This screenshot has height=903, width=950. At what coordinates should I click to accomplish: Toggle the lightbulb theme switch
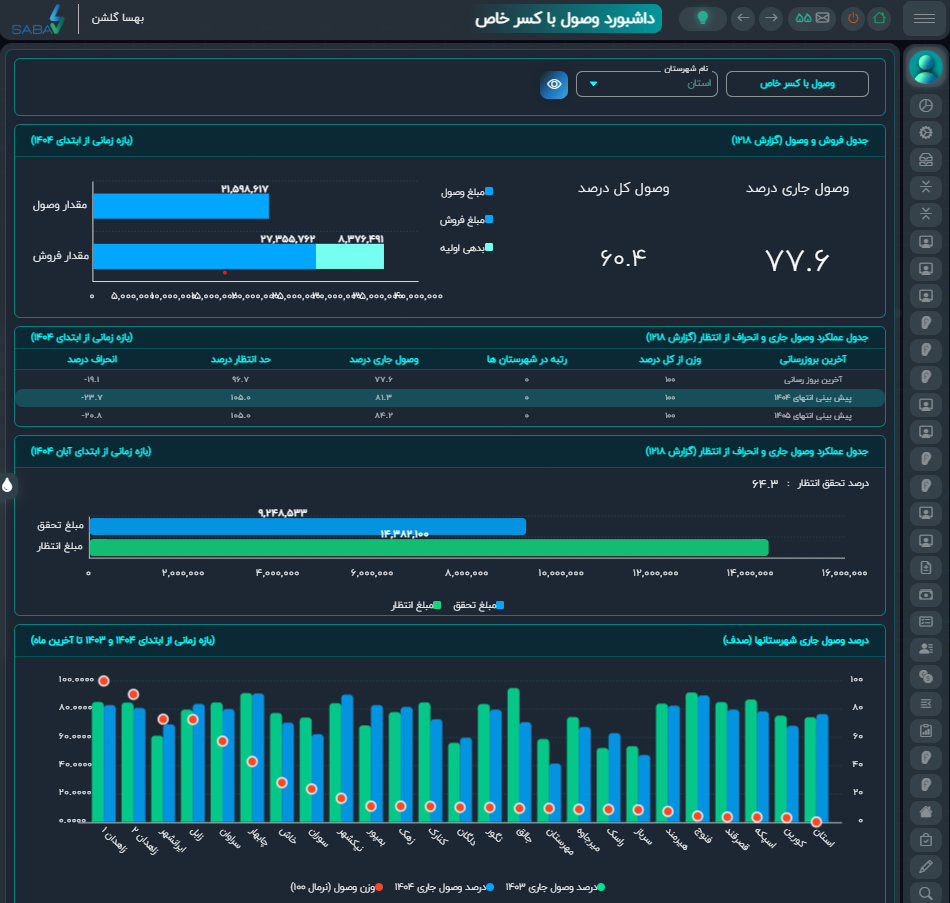[x=703, y=18]
